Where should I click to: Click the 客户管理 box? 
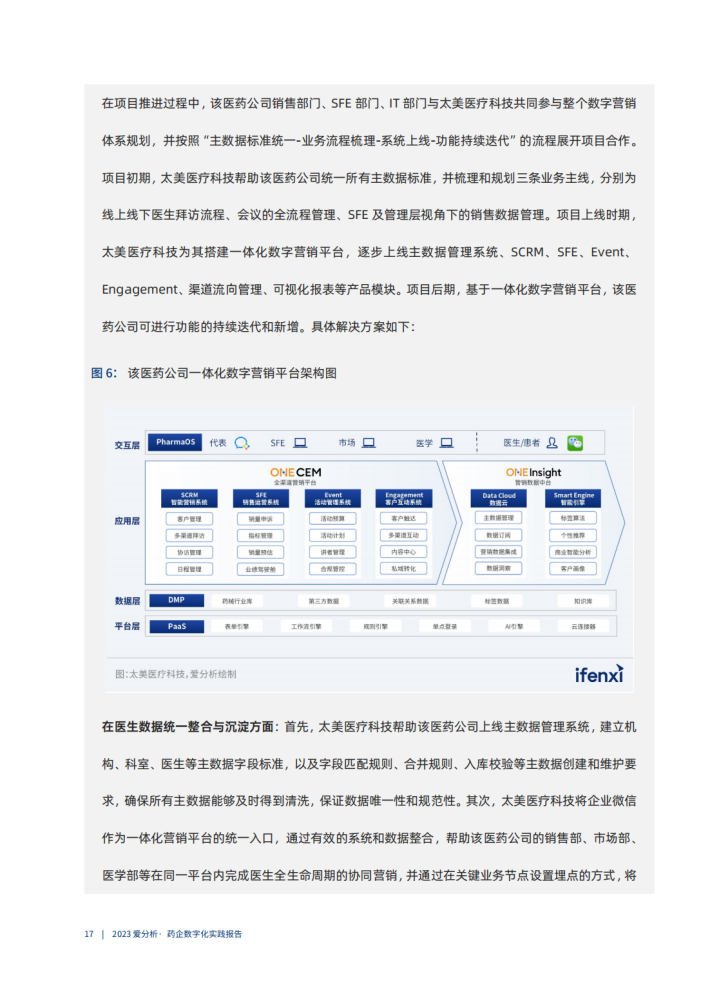tap(190, 519)
